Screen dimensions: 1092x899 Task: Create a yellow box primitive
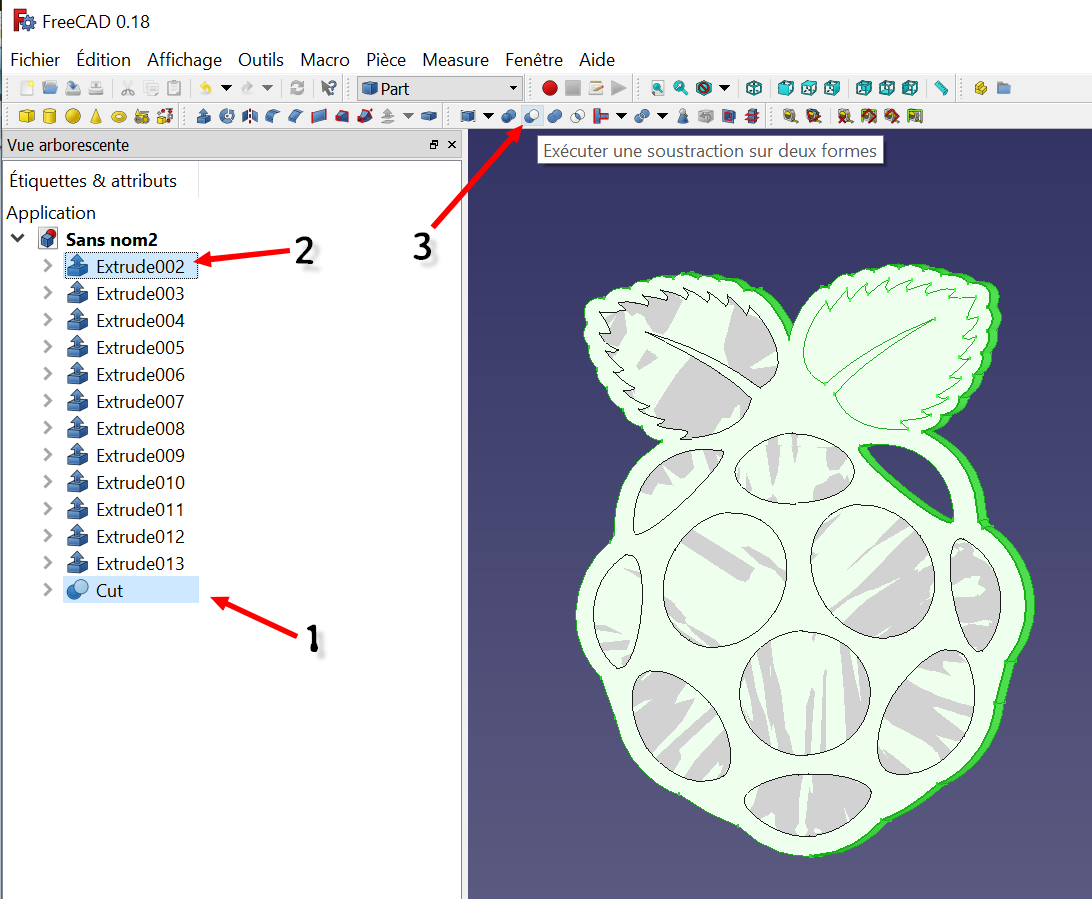coord(26,116)
